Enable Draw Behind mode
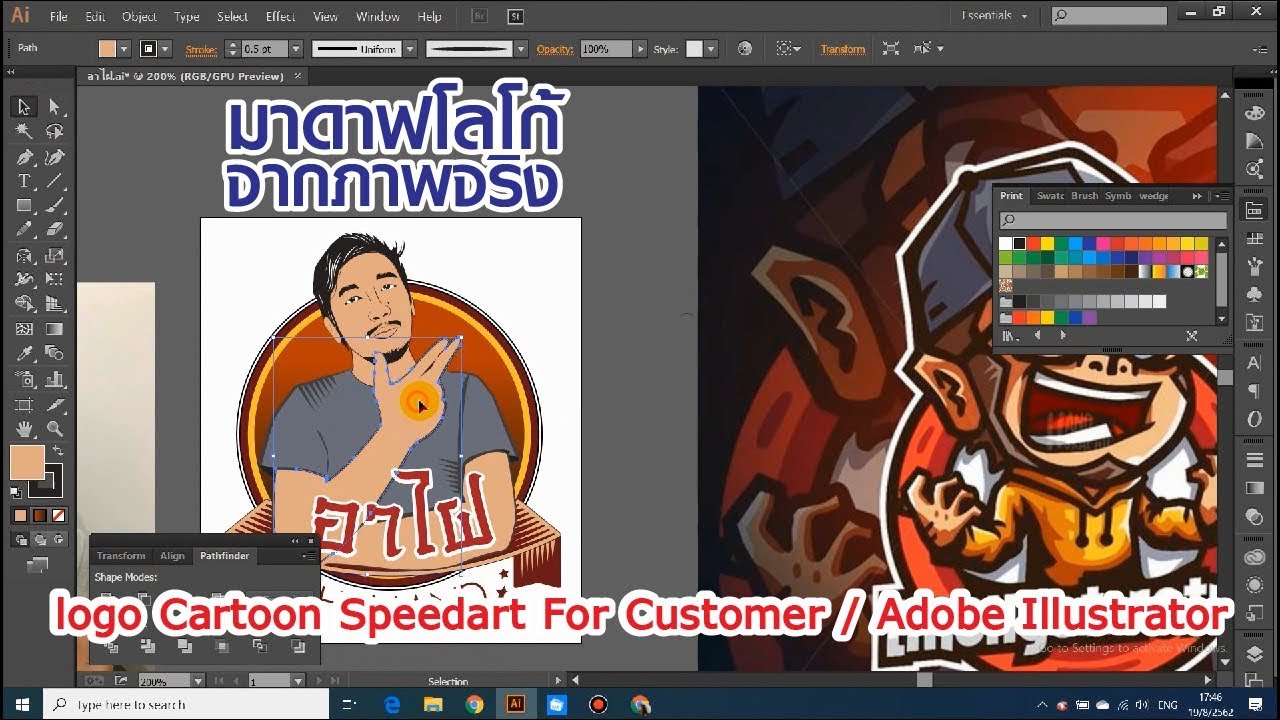Viewport: 1280px width, 720px height. [x=40, y=540]
